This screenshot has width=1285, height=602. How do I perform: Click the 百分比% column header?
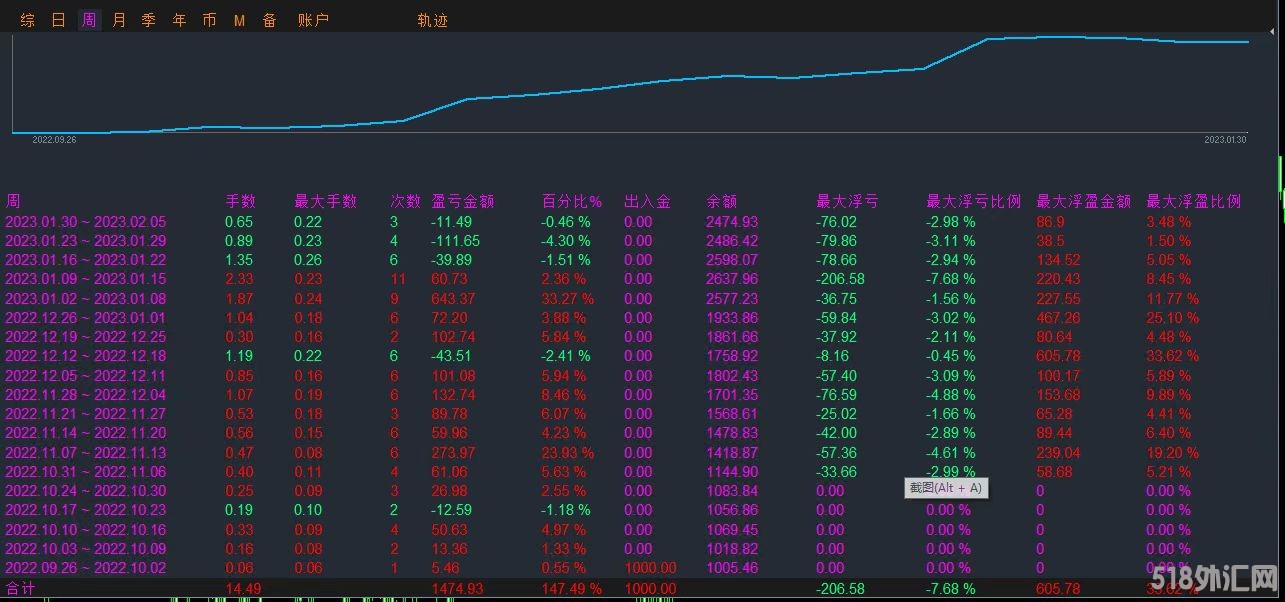pyautogui.click(x=571, y=201)
